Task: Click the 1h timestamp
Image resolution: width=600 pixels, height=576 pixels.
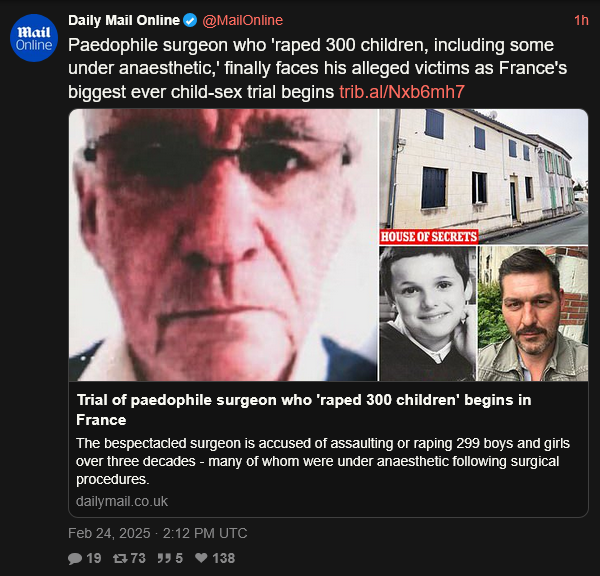Action: click(x=581, y=20)
